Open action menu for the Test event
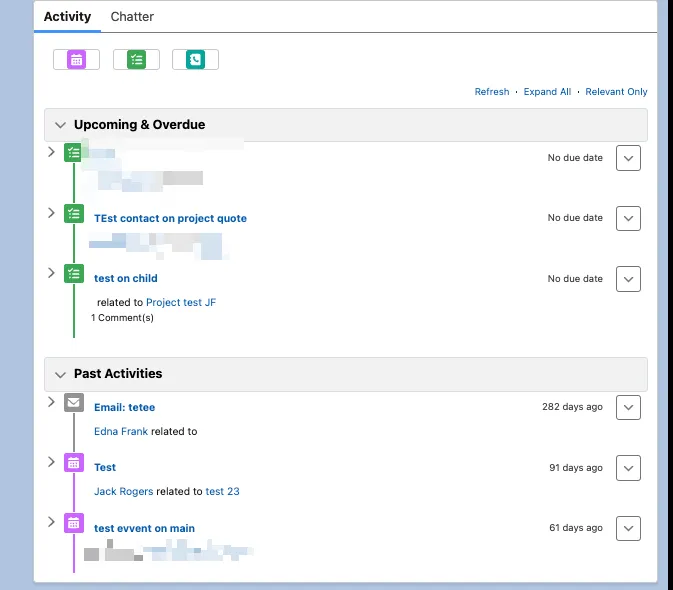This screenshot has width=673, height=590. point(628,468)
